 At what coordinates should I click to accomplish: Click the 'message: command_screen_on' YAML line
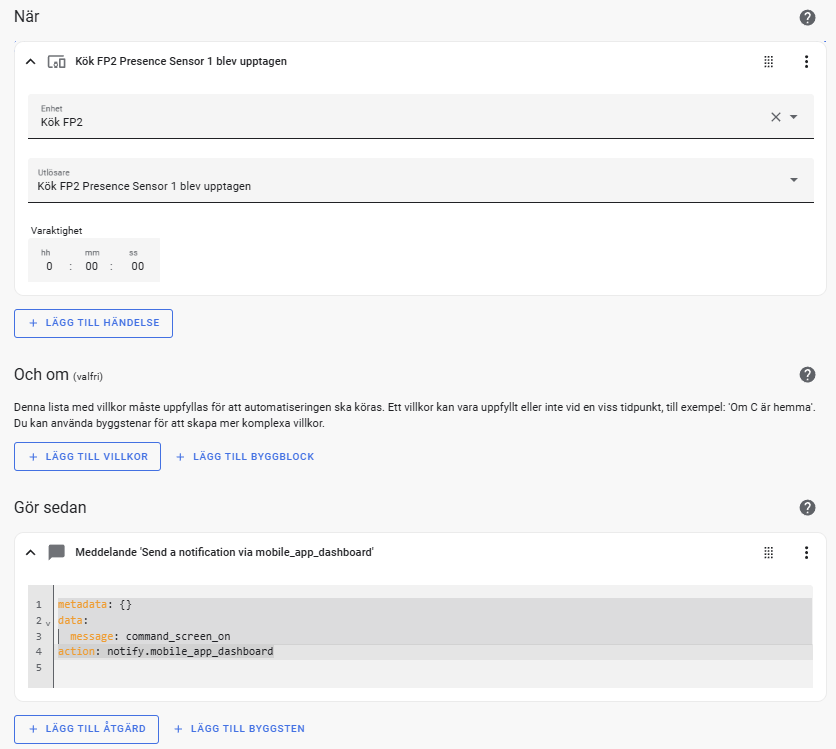tap(150, 636)
